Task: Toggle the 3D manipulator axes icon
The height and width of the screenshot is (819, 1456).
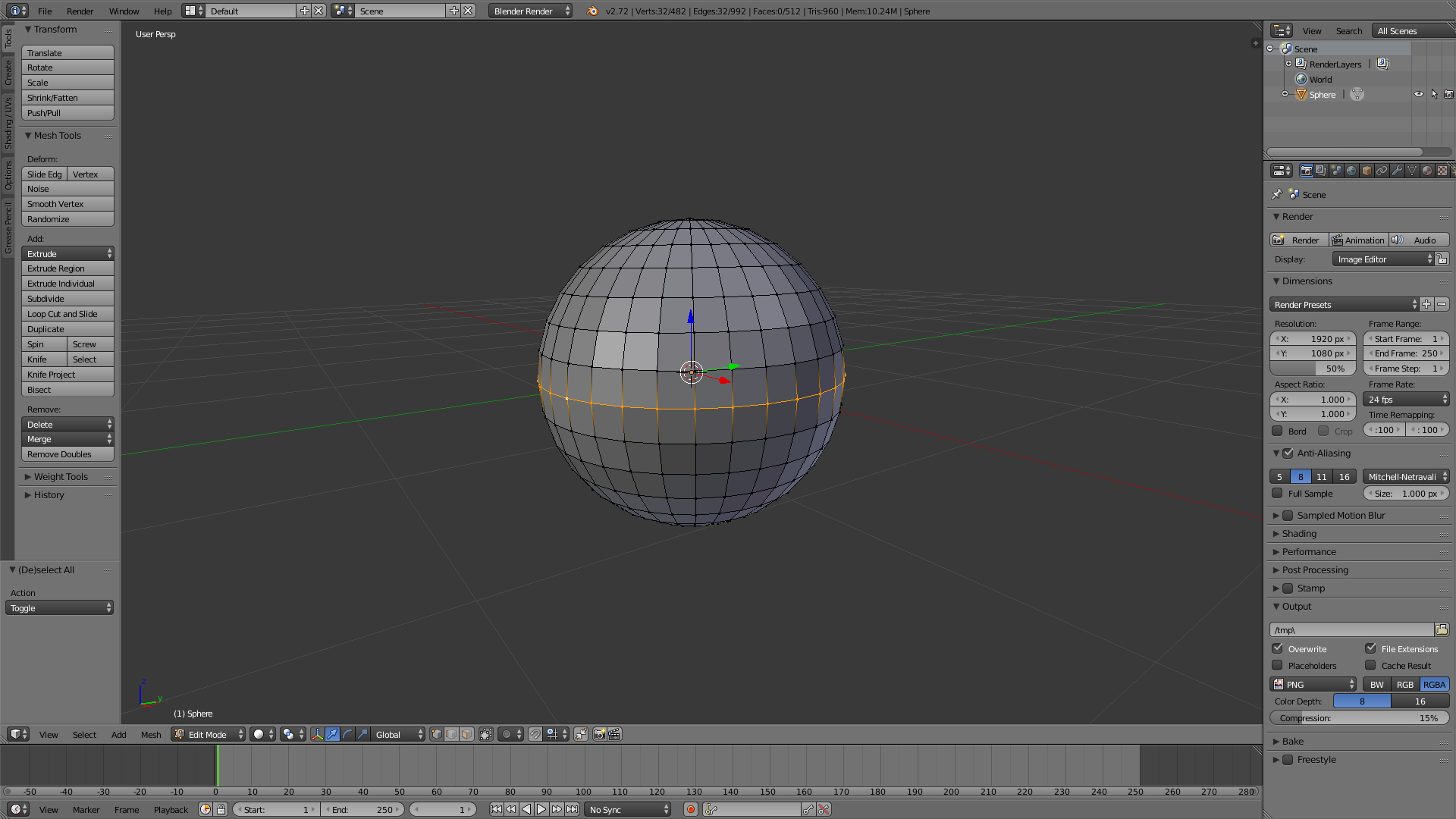Action: 317,734
